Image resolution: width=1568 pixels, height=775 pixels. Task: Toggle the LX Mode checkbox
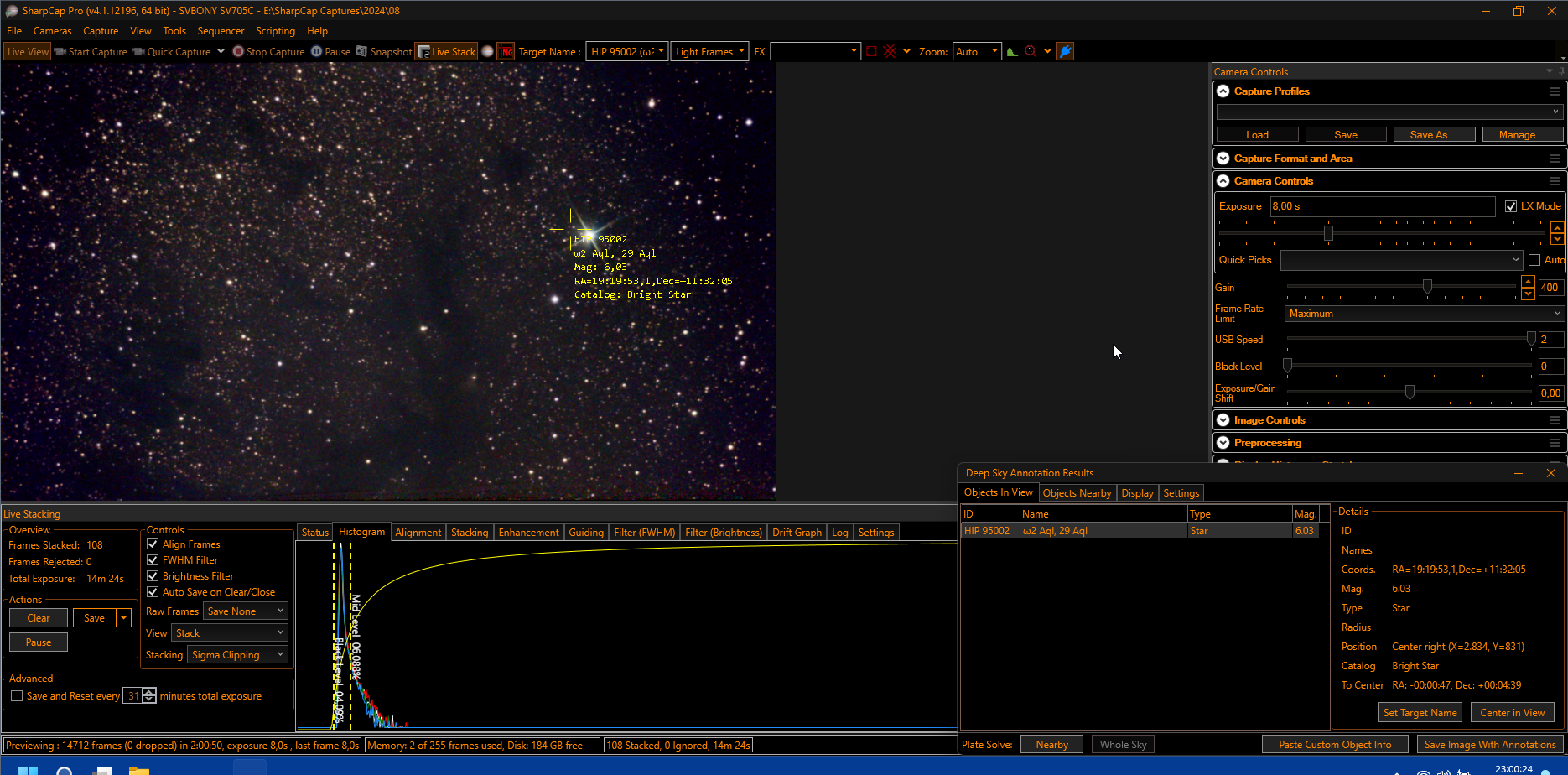(x=1511, y=206)
